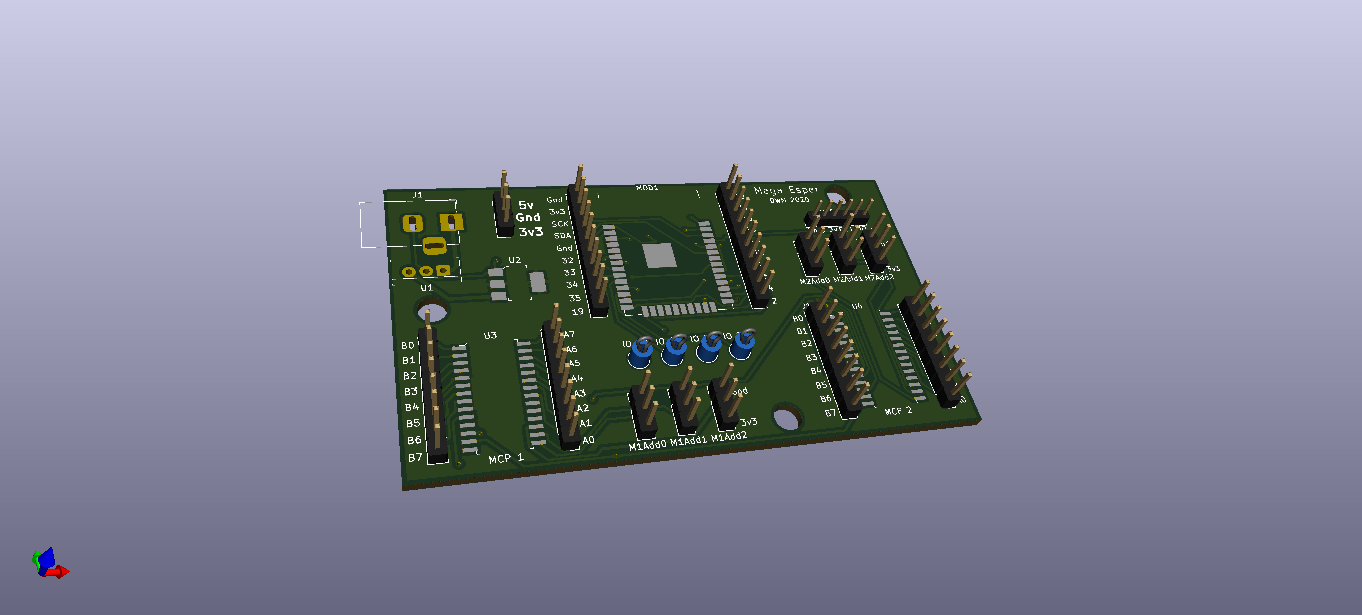The height and width of the screenshot is (615, 1362).
Task: Click B7 label on MCP 2 header
Action: tap(830, 412)
